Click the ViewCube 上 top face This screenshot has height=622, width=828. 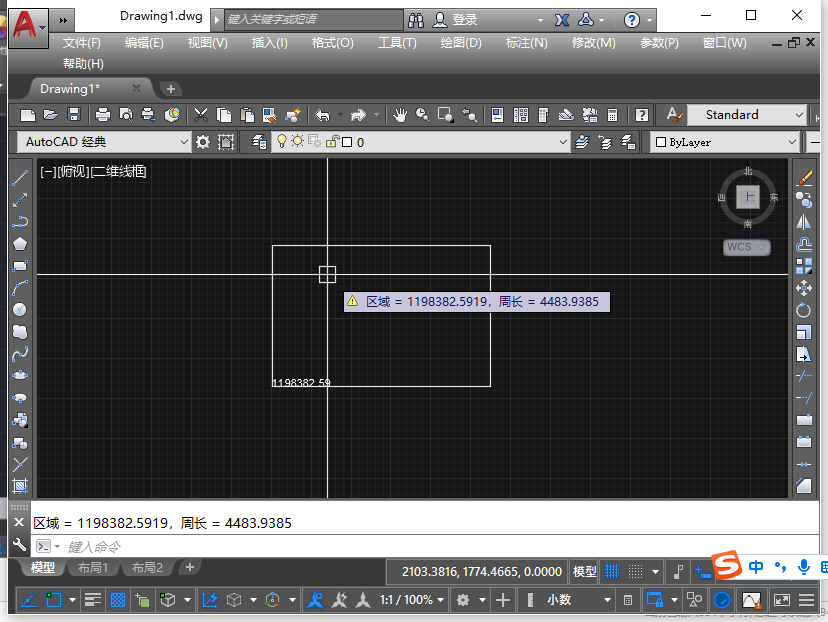coord(748,197)
